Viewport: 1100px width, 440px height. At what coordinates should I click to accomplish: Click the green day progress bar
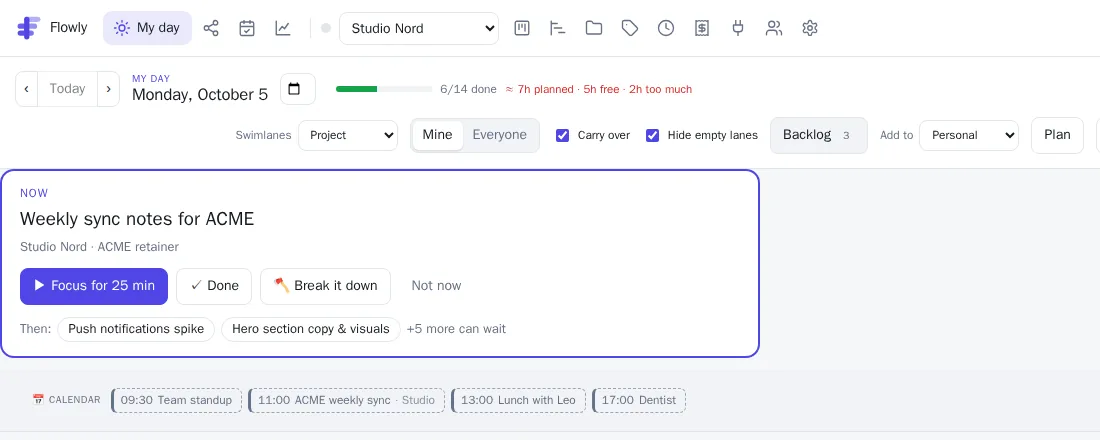pos(384,89)
